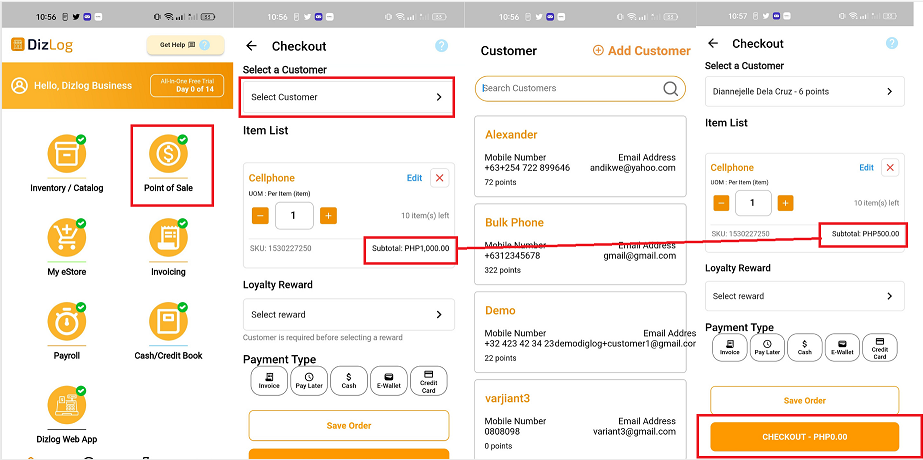
Task: Click Subtotal: PHP1,000.00 text
Action: coord(410,249)
